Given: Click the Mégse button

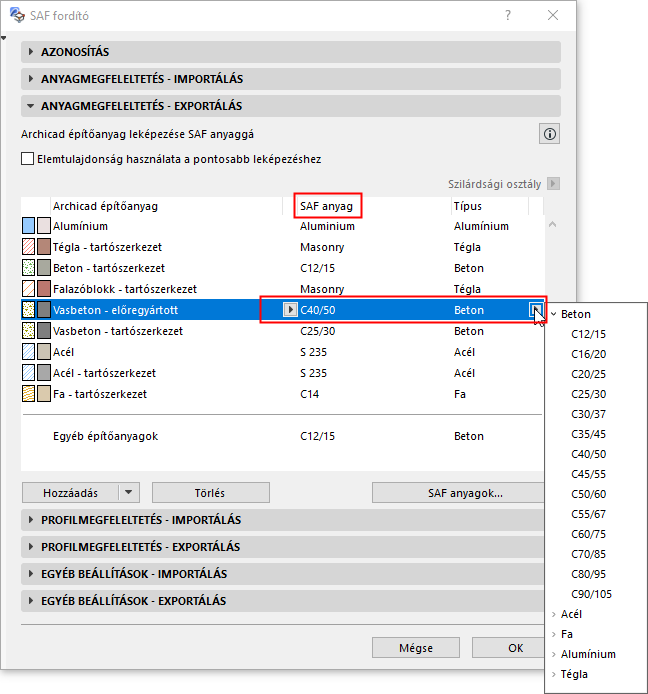Looking at the screenshot, I should tap(416, 648).
